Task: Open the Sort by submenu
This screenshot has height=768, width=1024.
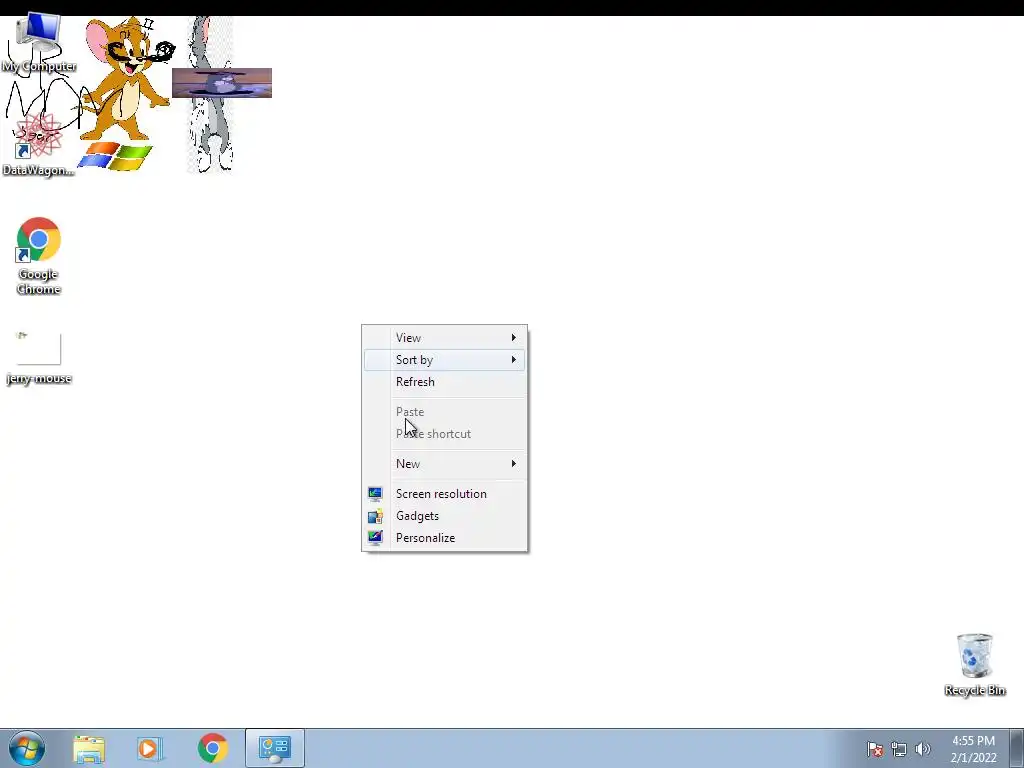Action: [444, 360]
